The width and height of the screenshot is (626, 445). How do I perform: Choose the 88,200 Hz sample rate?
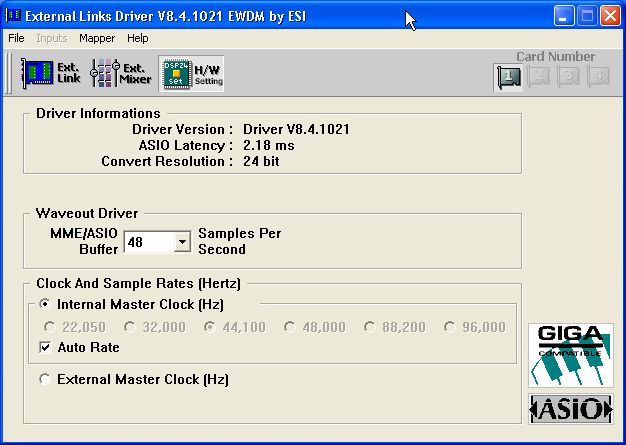[x=394, y=327]
